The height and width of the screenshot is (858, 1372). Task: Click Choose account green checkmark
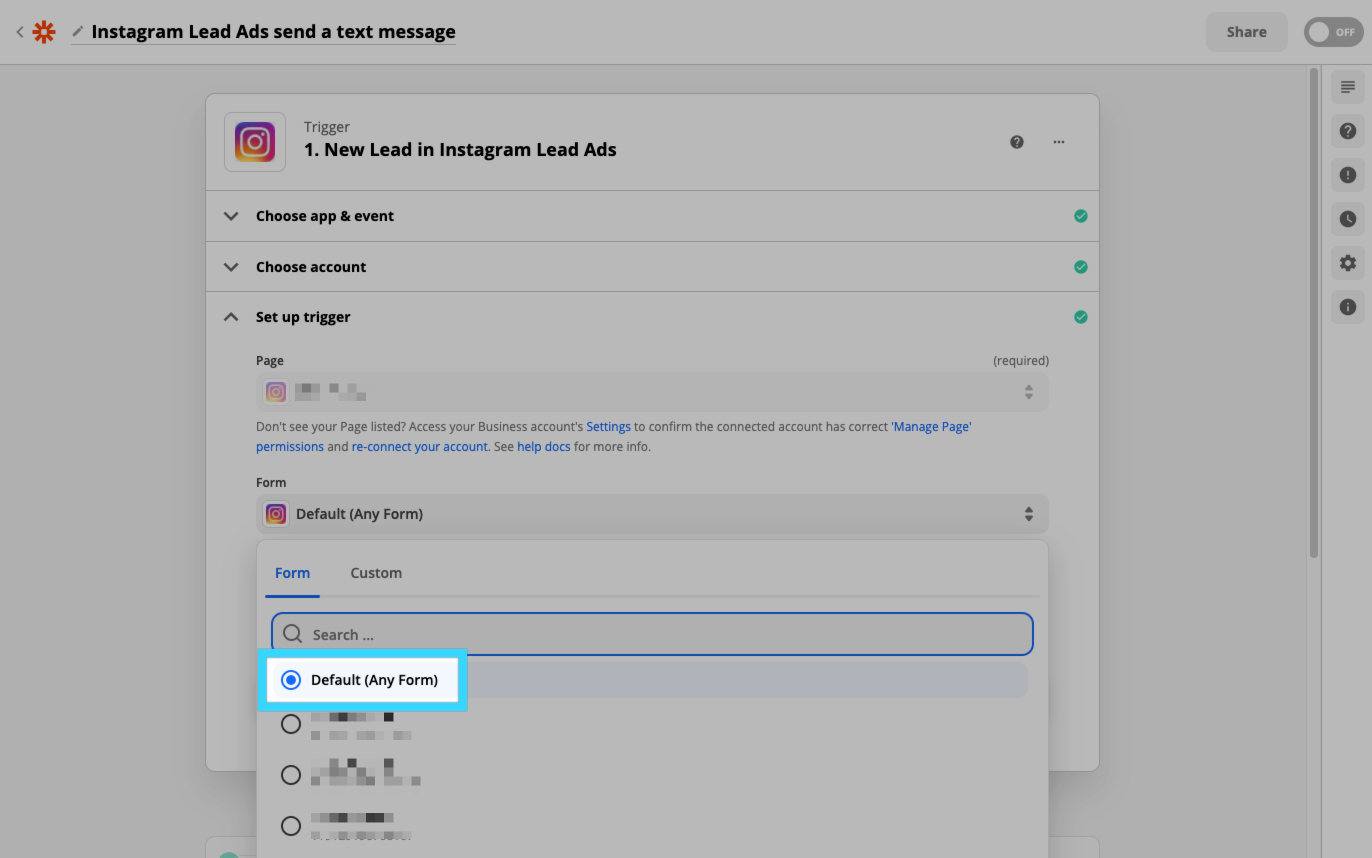[x=1080, y=267]
